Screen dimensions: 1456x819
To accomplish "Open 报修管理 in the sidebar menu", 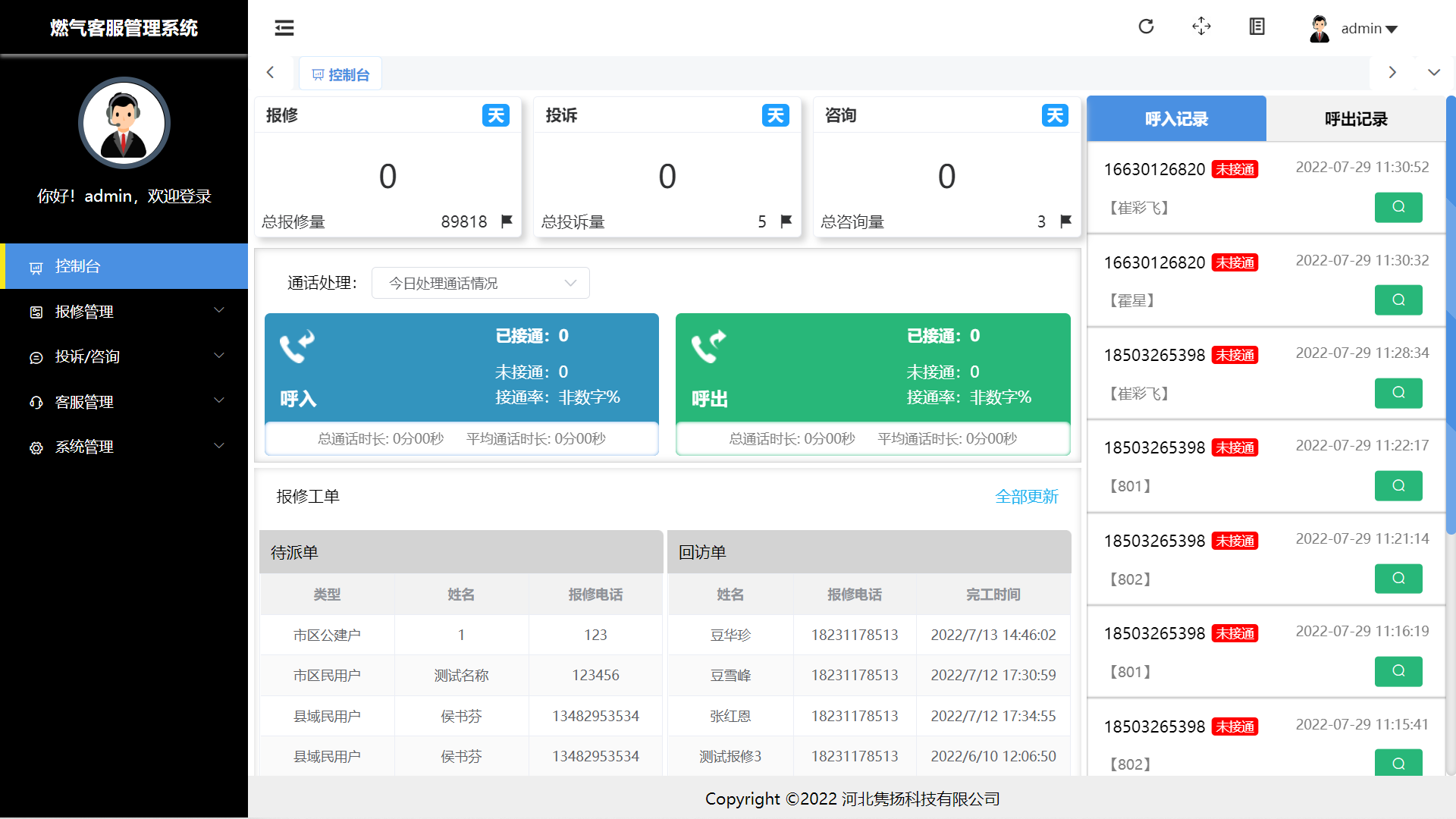I will [x=124, y=312].
